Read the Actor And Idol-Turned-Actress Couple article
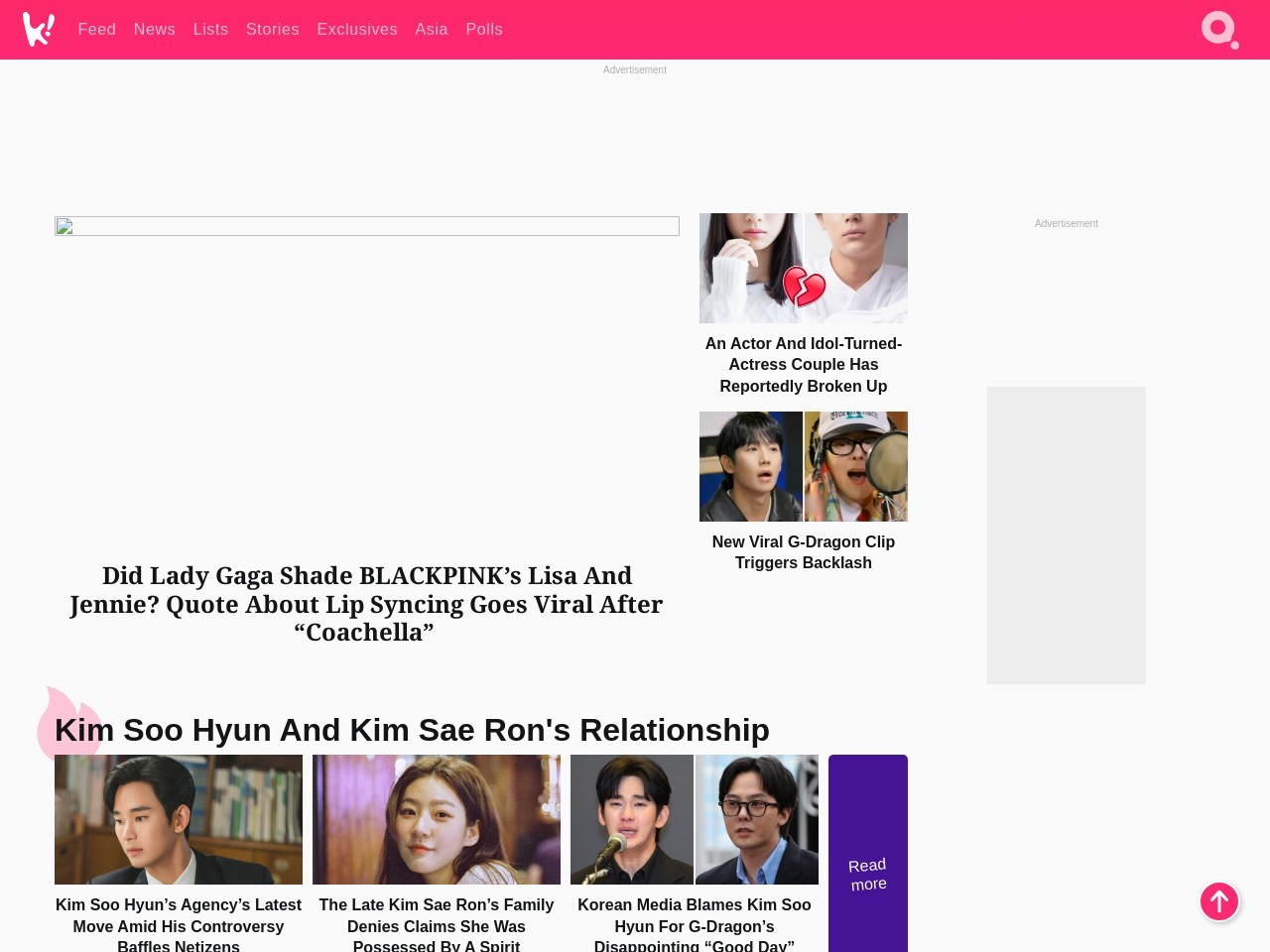 pyautogui.click(x=804, y=365)
